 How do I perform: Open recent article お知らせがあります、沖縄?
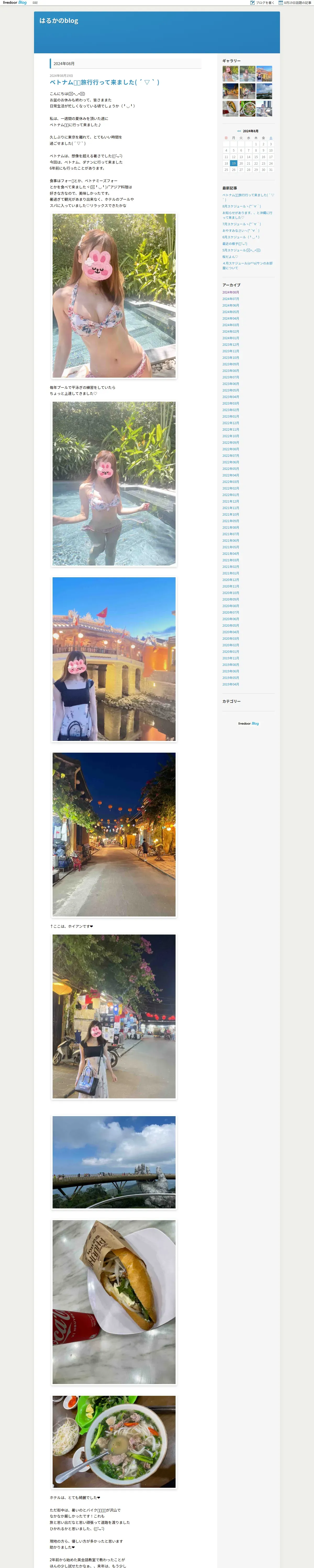tap(247, 215)
